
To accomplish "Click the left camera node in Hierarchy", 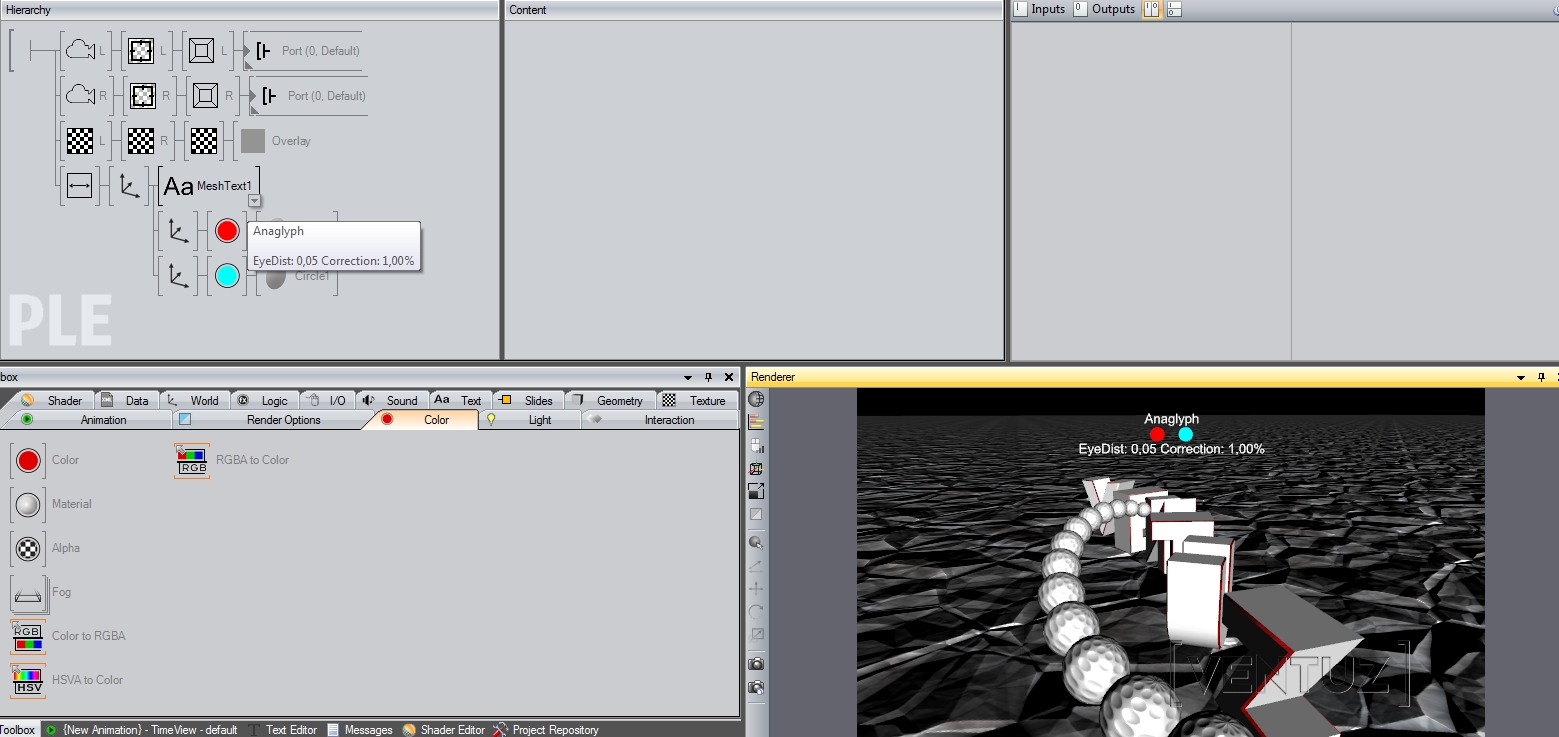I will coord(80,51).
